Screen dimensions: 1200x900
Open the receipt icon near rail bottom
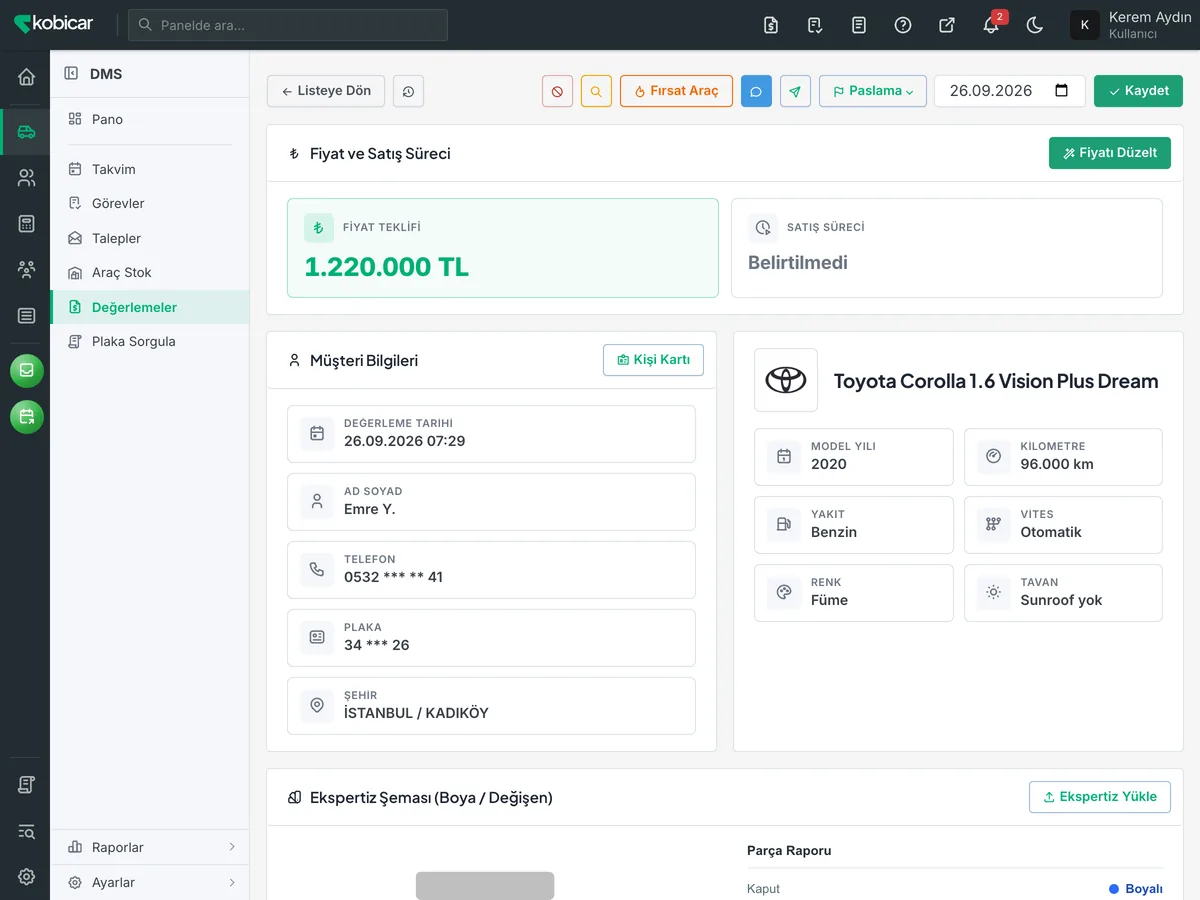26,785
